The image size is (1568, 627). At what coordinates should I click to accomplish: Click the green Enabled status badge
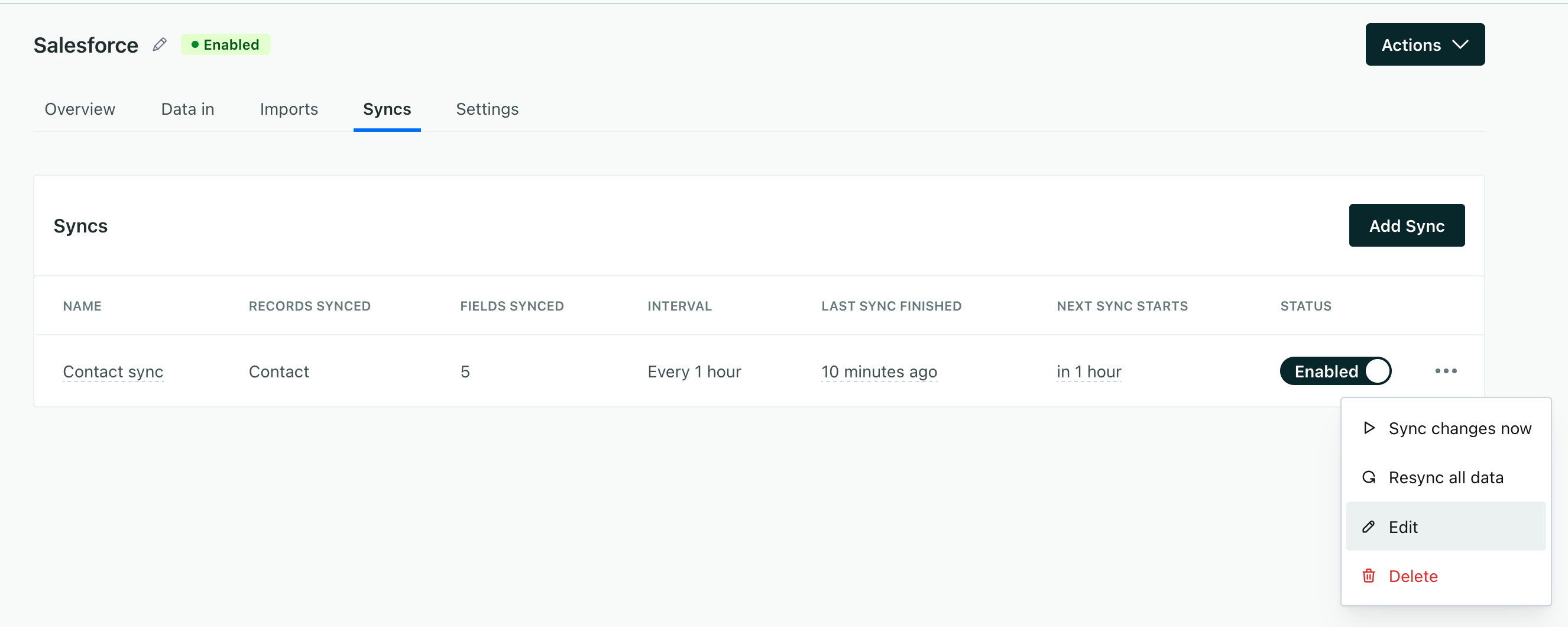tap(225, 44)
